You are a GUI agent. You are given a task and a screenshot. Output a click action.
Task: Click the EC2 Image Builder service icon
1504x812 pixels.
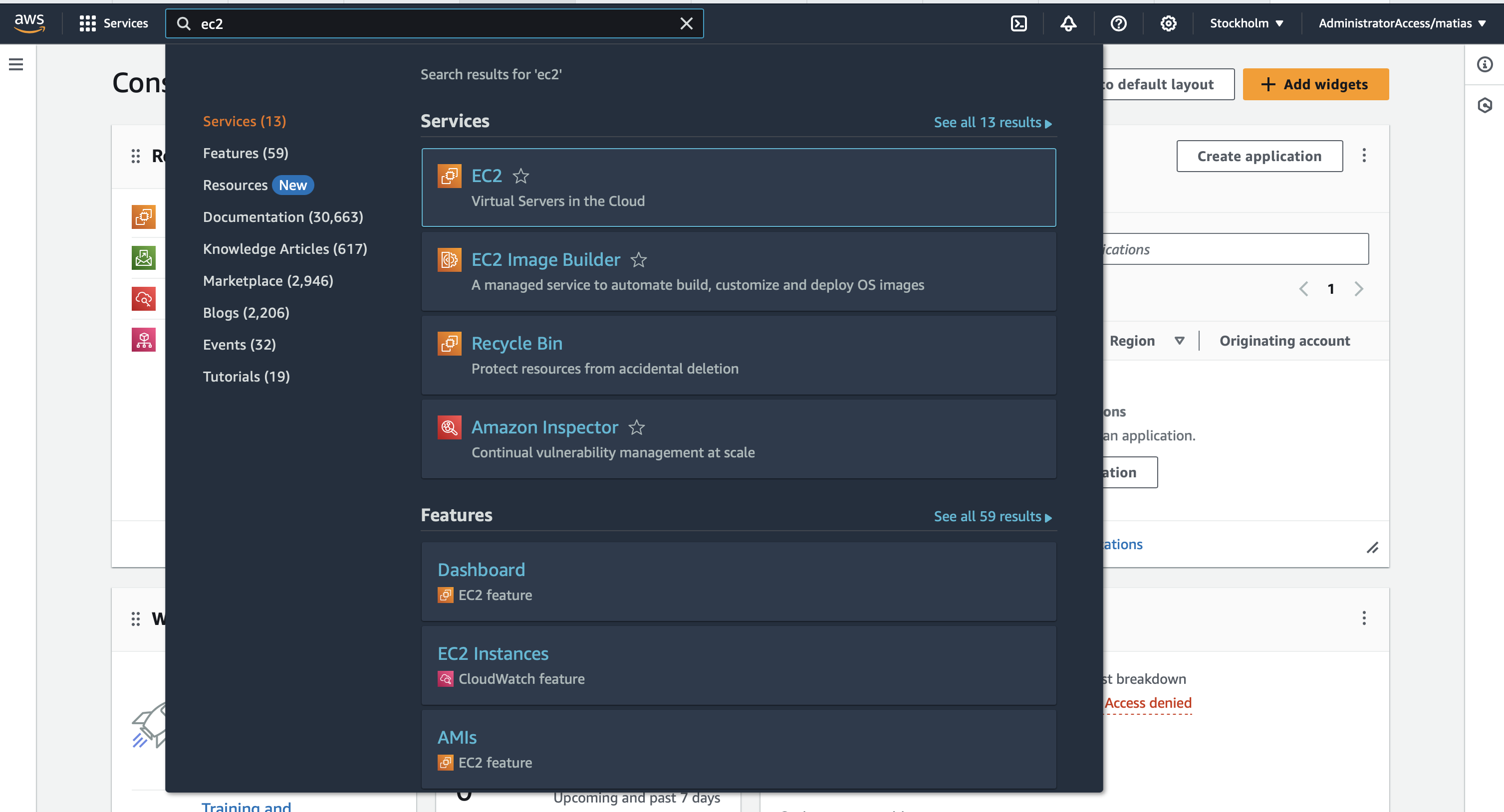point(449,260)
